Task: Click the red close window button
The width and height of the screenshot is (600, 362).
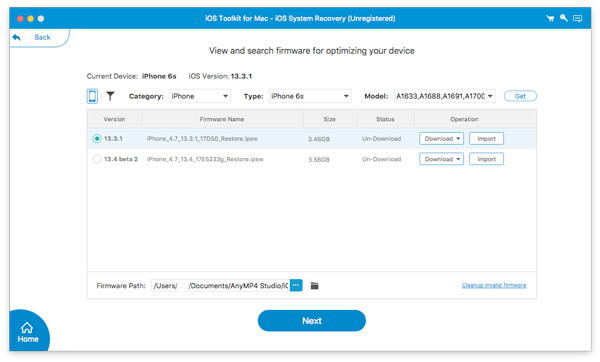Action: coord(20,18)
